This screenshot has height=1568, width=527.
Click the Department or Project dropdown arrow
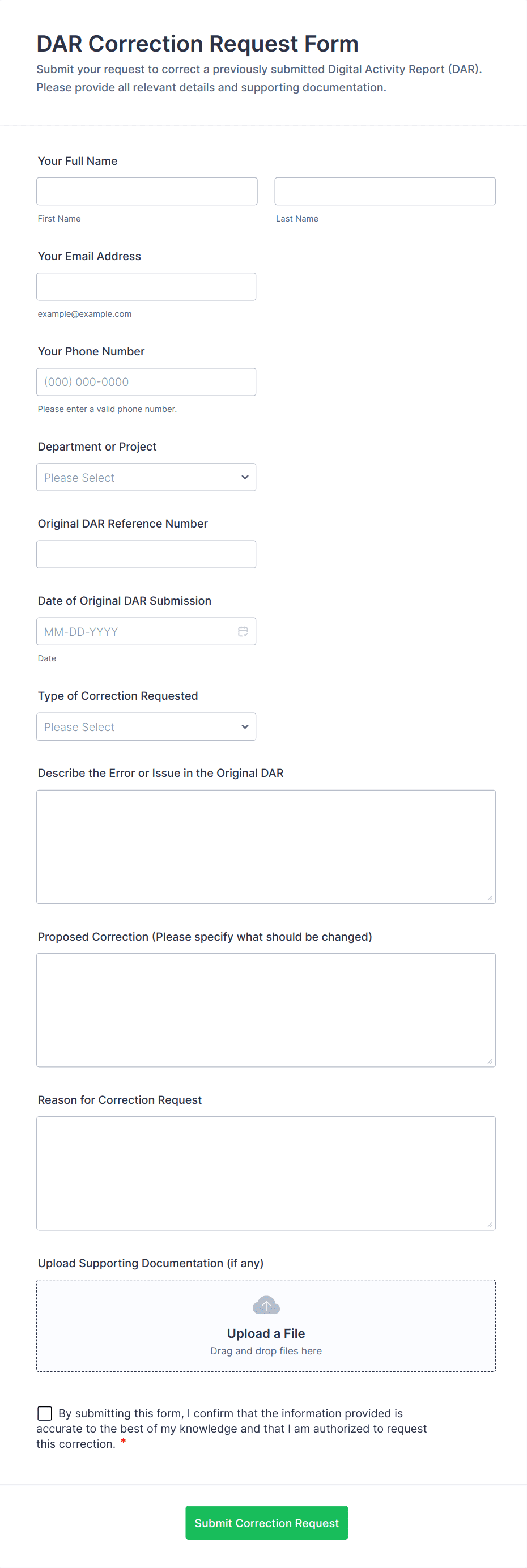pos(245,477)
